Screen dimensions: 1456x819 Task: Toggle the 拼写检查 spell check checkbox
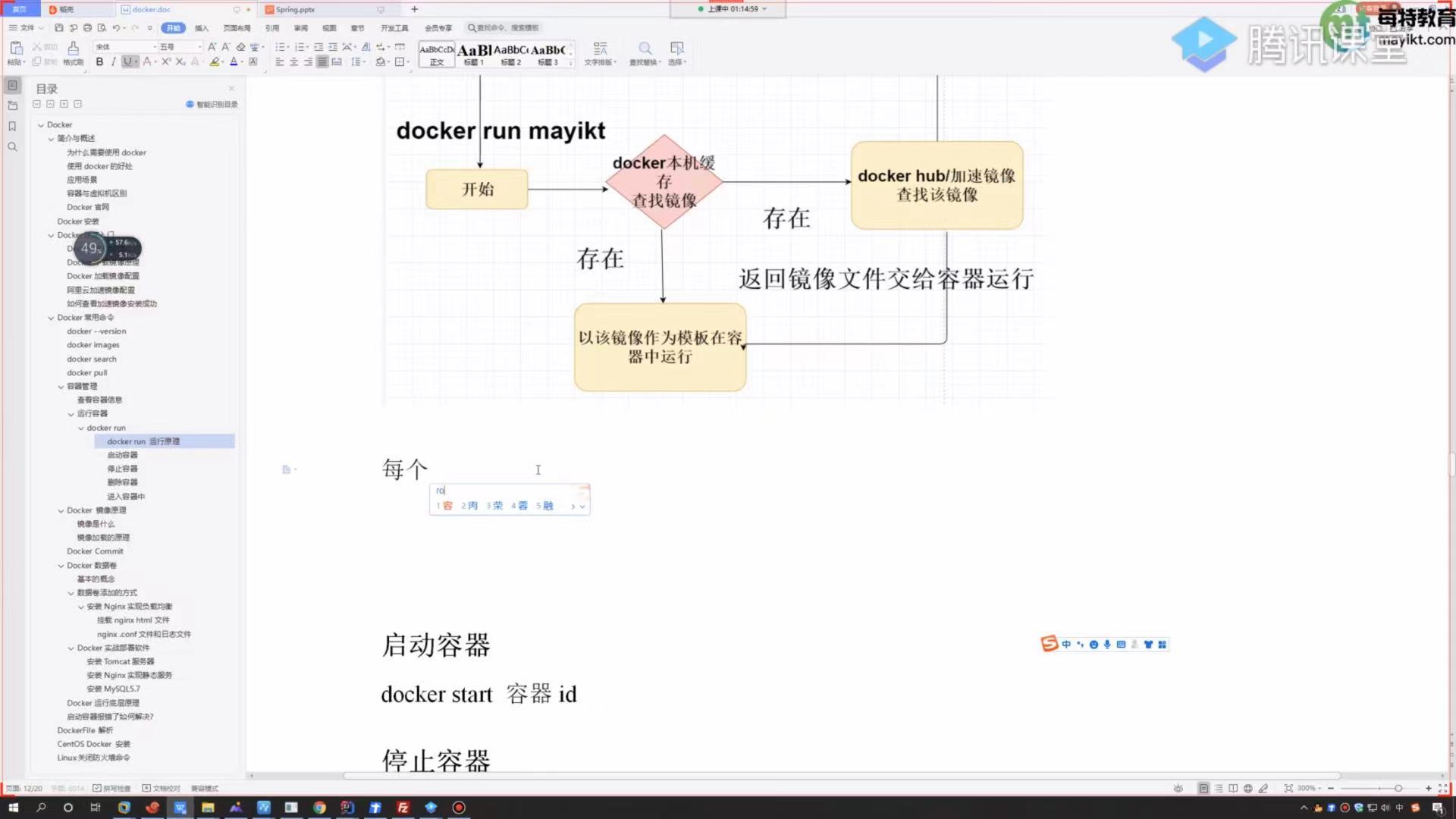click(x=97, y=789)
